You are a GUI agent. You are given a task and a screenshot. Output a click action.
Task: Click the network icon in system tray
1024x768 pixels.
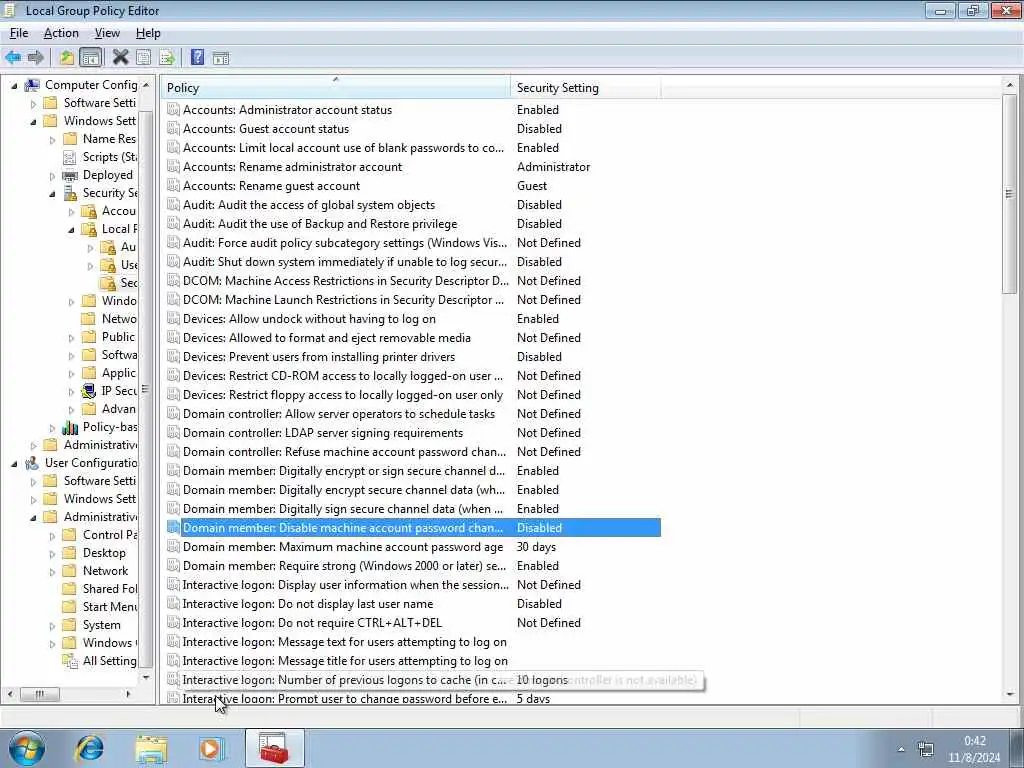pyautogui.click(x=925, y=748)
